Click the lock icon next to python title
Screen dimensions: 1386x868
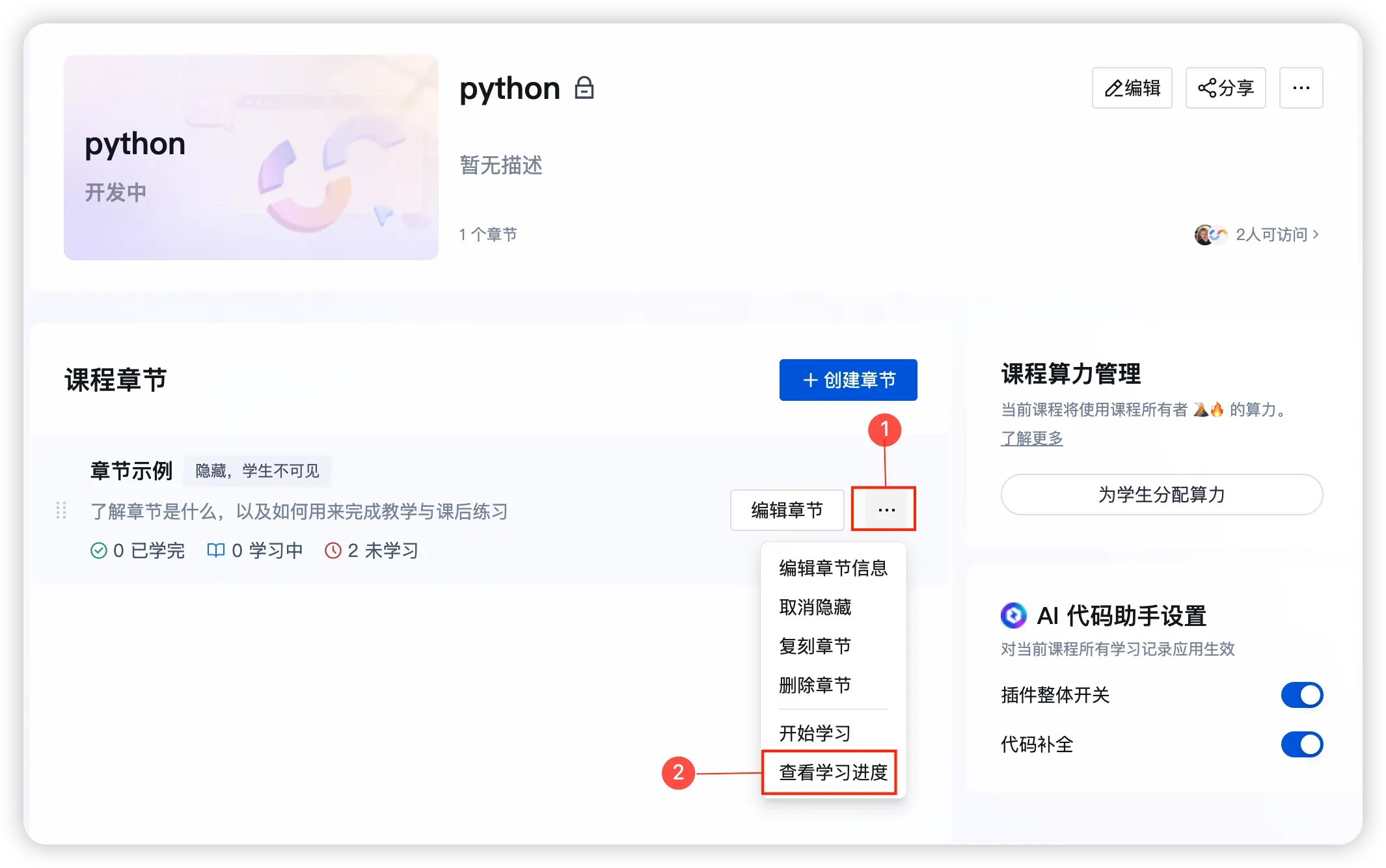click(584, 88)
